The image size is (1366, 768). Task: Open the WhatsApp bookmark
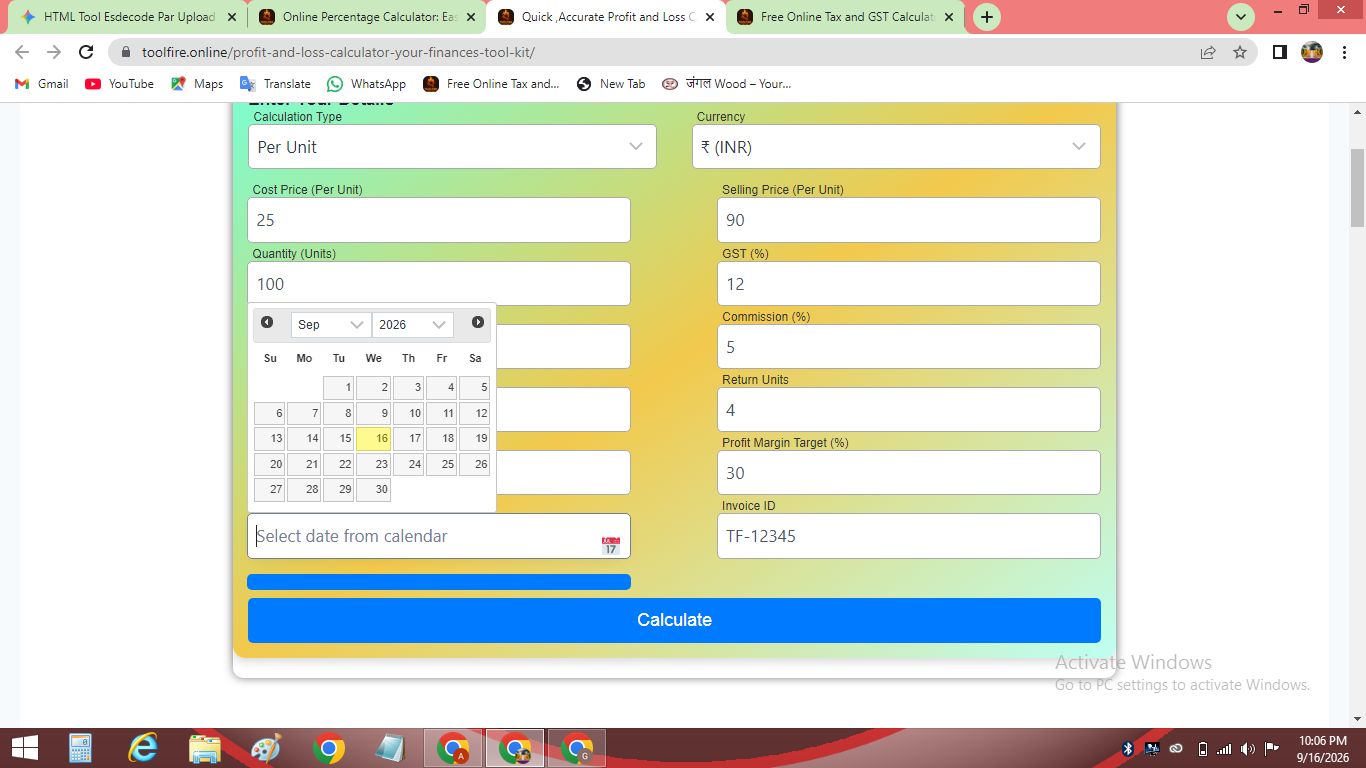[x=367, y=84]
